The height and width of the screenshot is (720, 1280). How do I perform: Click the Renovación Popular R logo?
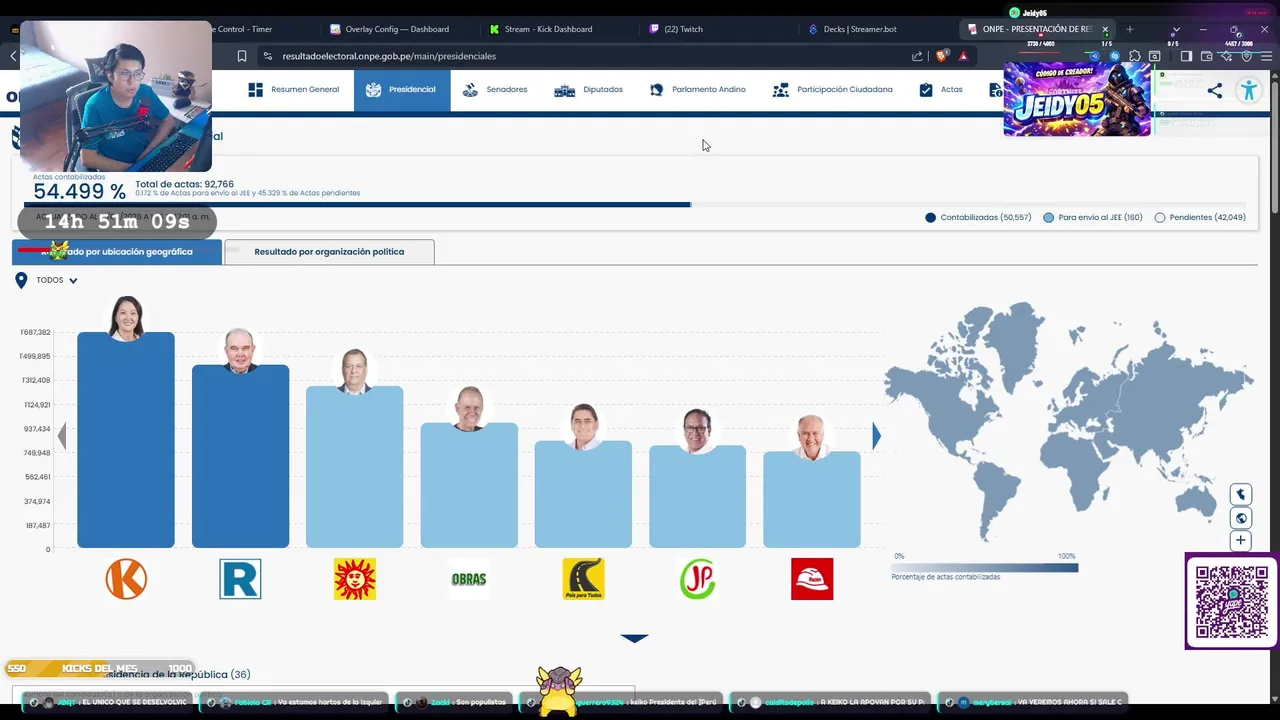pos(240,579)
